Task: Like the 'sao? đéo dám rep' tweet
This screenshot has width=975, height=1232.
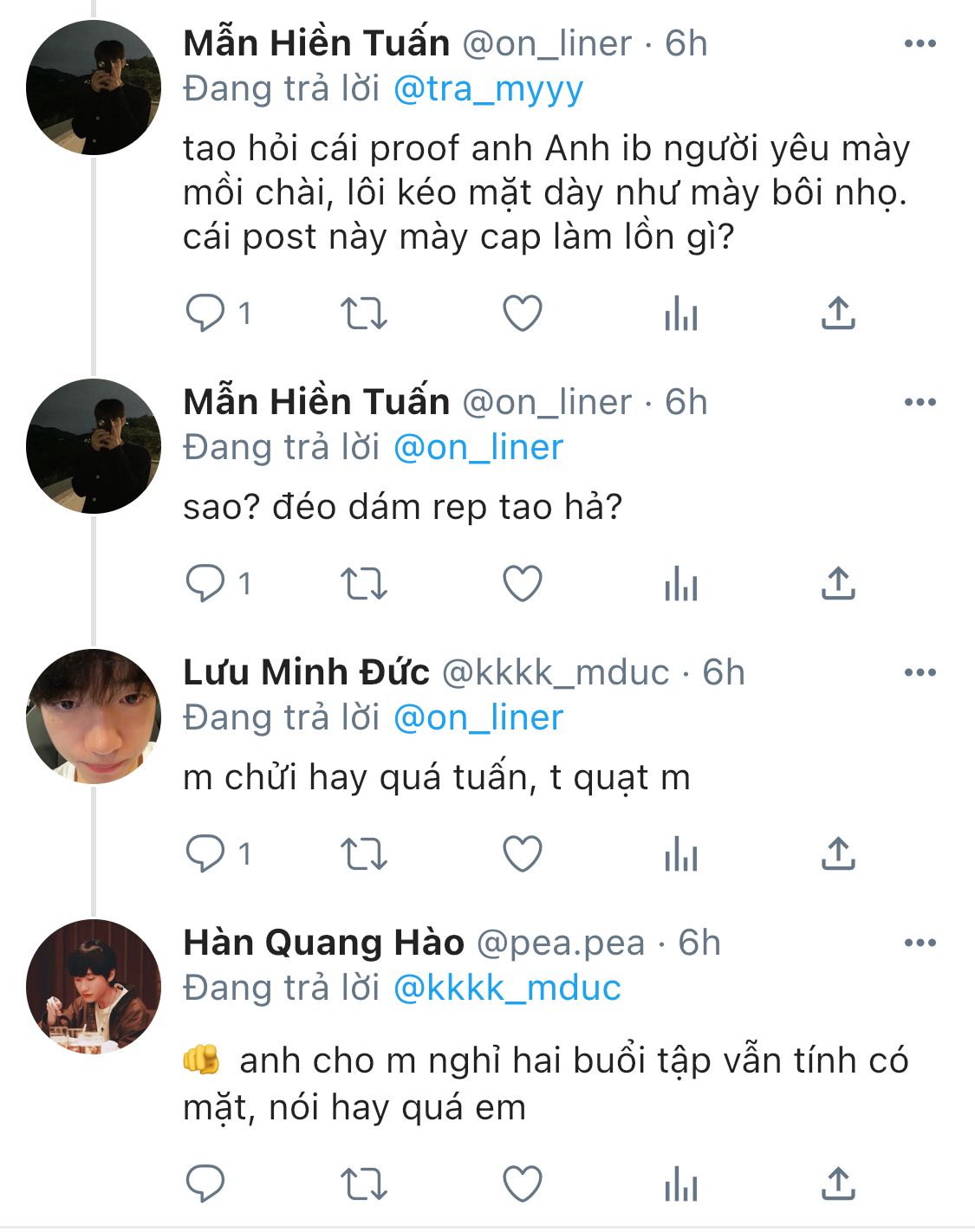Action: tap(523, 583)
